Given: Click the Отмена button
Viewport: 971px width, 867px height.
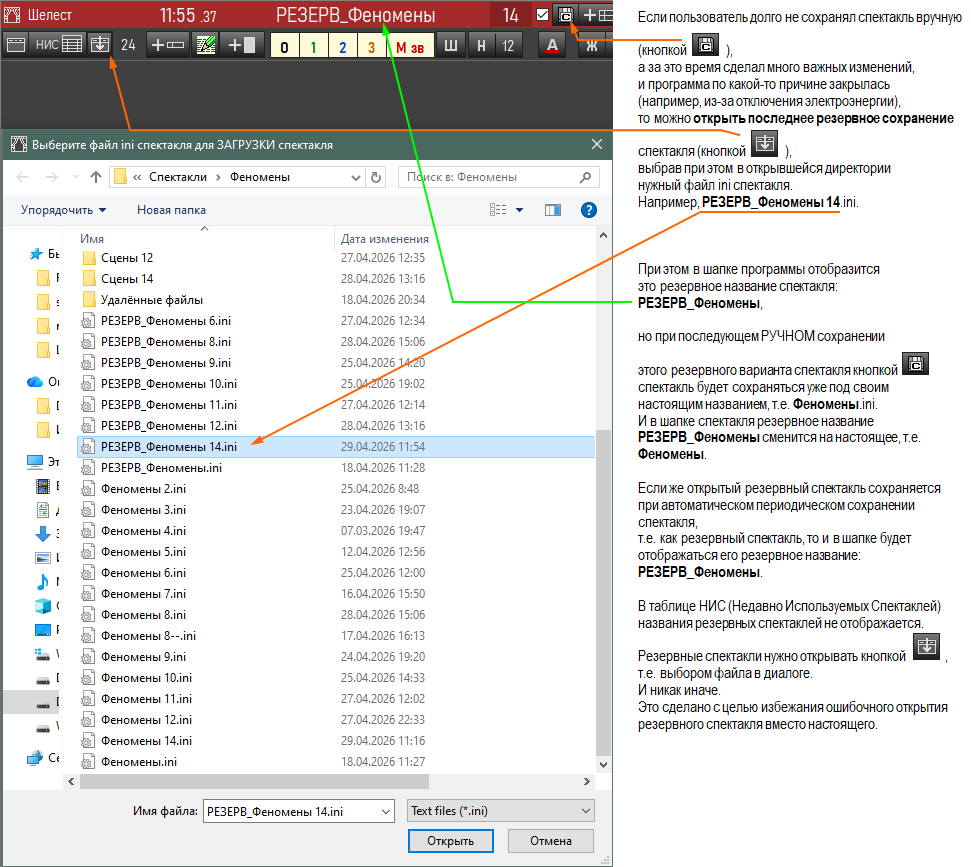Looking at the screenshot, I should [551, 841].
